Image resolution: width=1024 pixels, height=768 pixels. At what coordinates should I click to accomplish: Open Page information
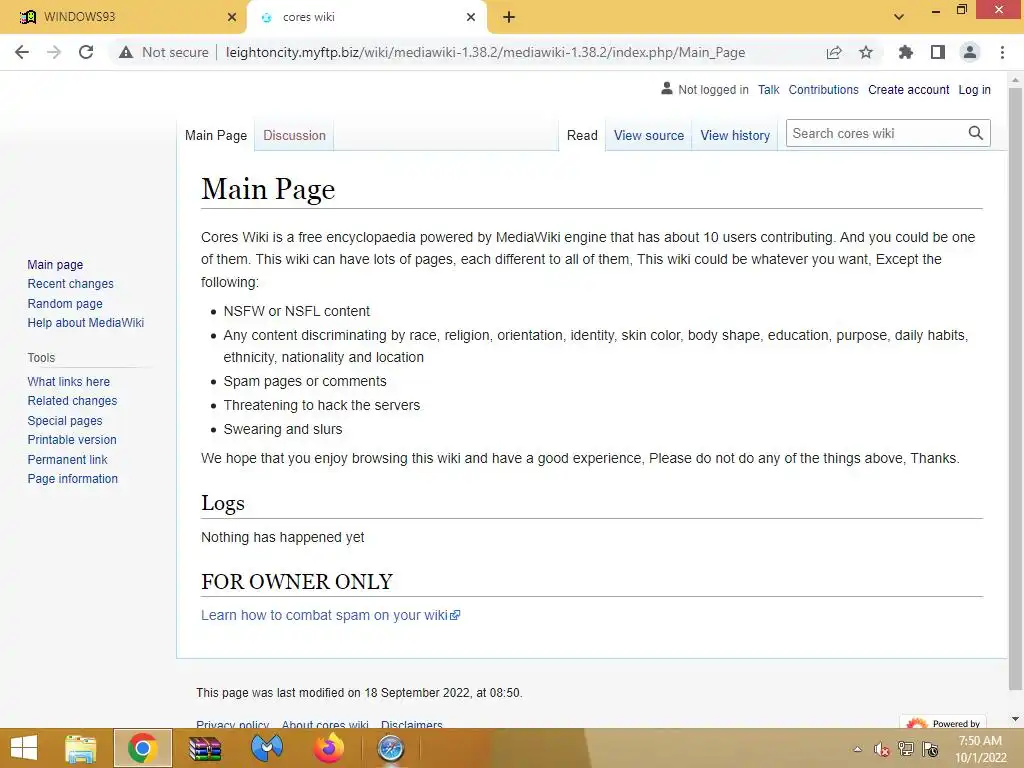(72, 479)
